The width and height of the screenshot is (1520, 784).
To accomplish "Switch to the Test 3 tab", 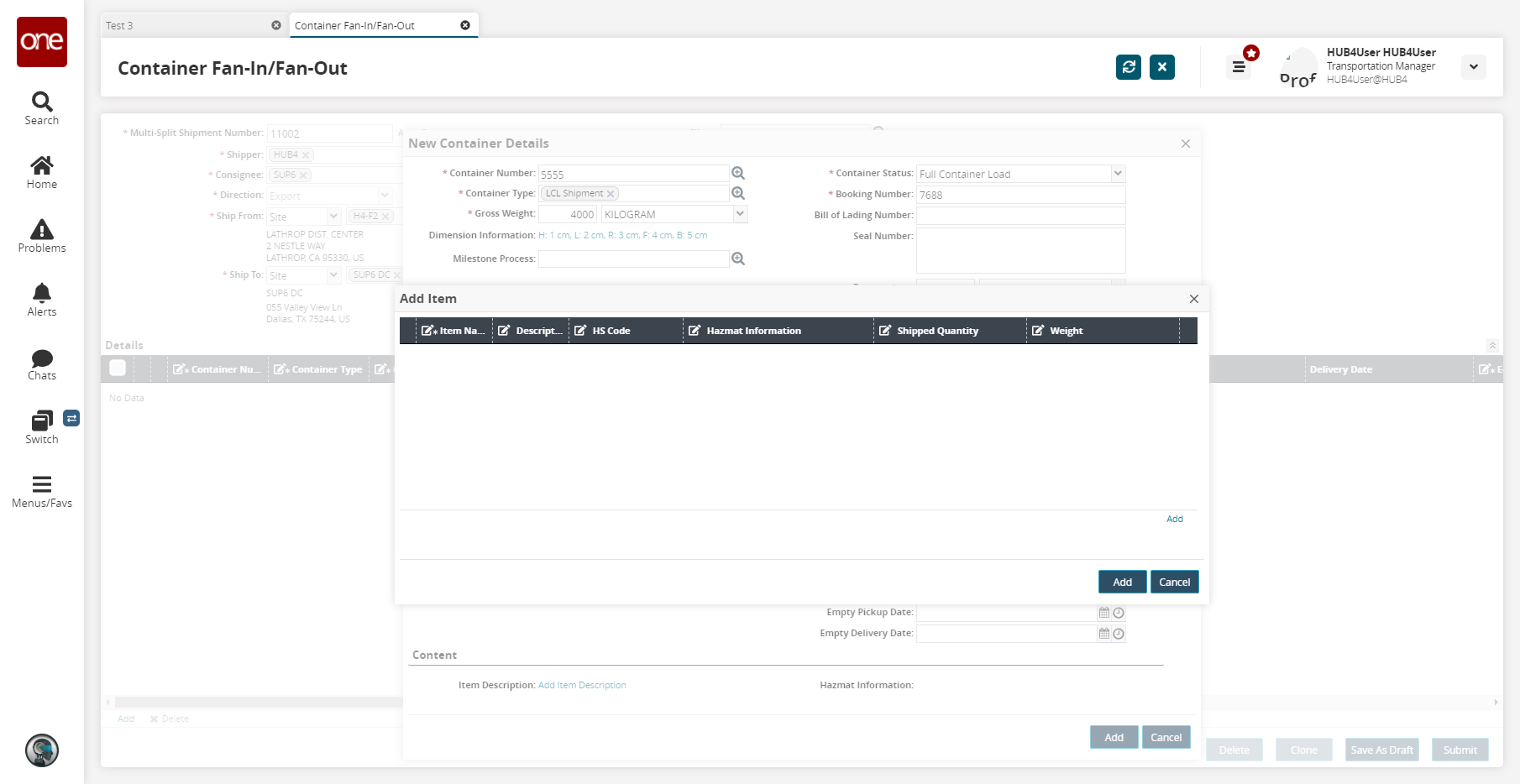I will (185, 25).
